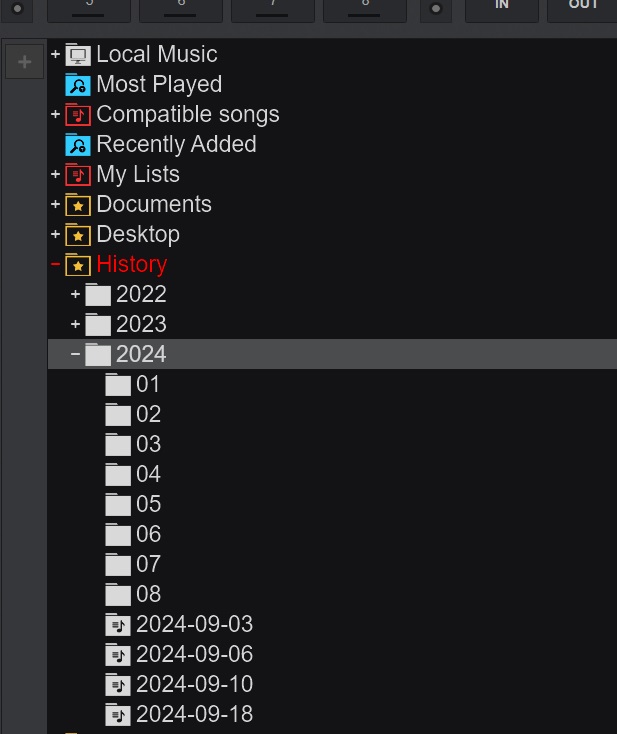617x734 pixels.
Task: Set the loop IN point button
Action: pyautogui.click(x=501, y=9)
